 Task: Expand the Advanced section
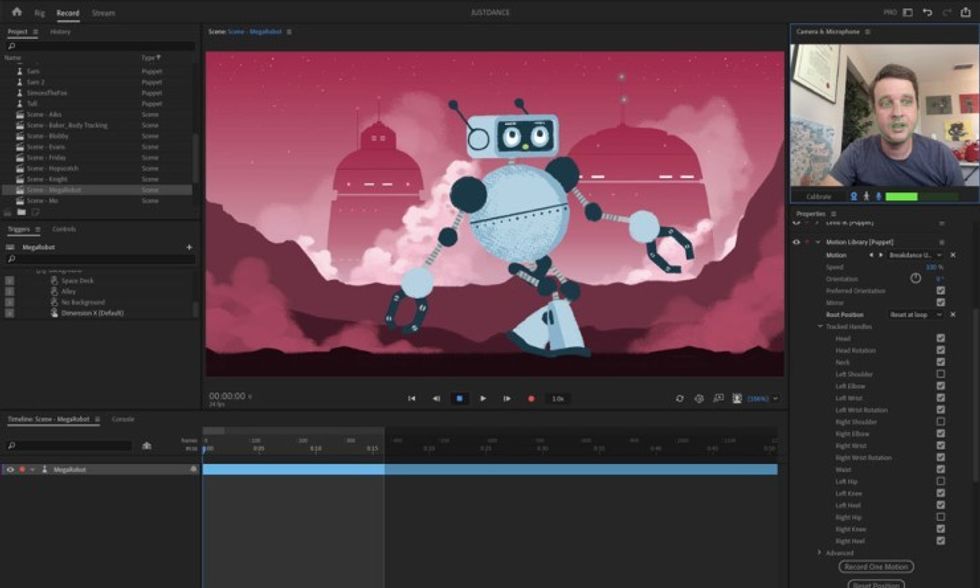819,552
